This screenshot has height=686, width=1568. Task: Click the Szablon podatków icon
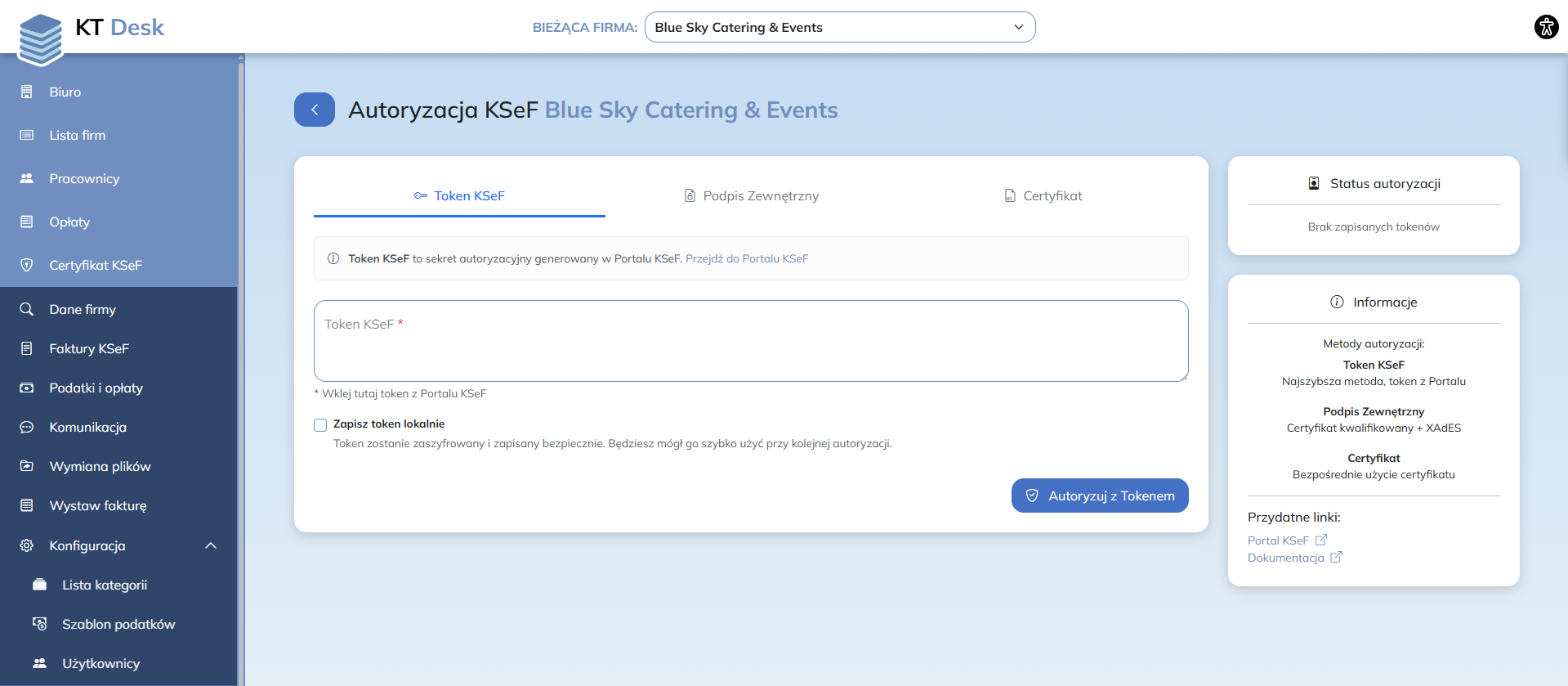[x=39, y=624]
